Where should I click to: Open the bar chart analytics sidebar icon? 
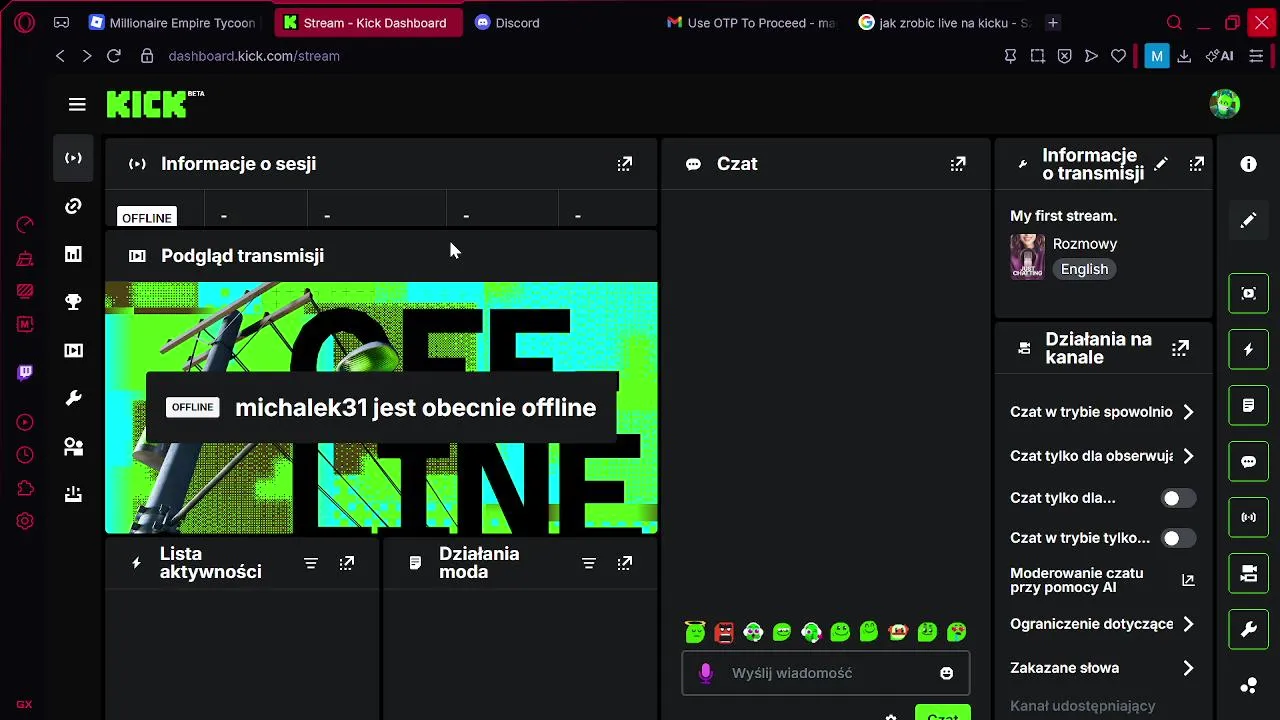point(73,254)
